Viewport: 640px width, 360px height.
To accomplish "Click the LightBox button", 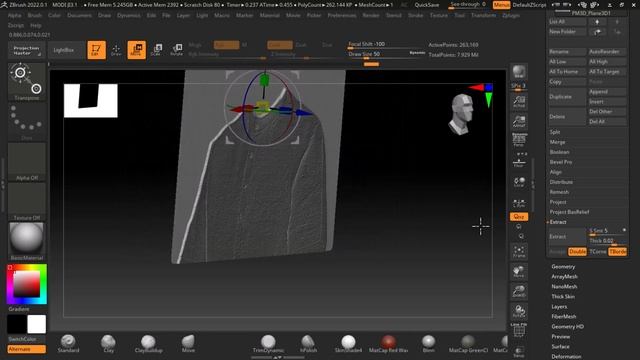I will click(66, 50).
